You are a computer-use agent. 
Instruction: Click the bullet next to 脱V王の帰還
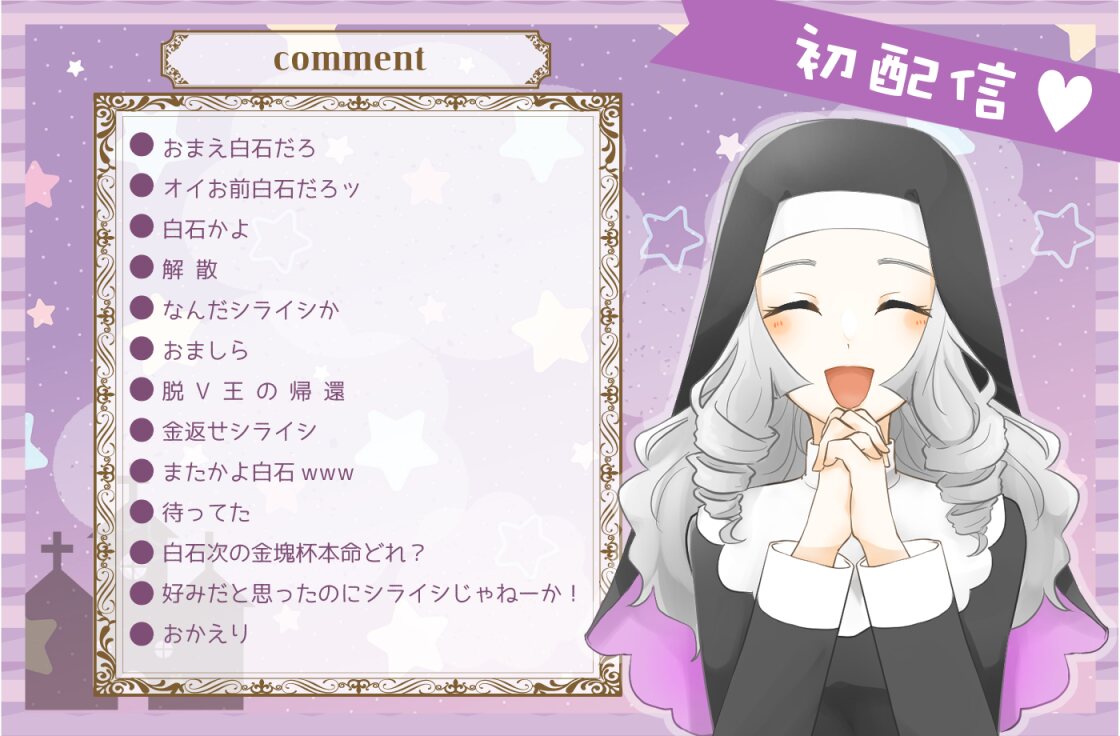[142, 390]
